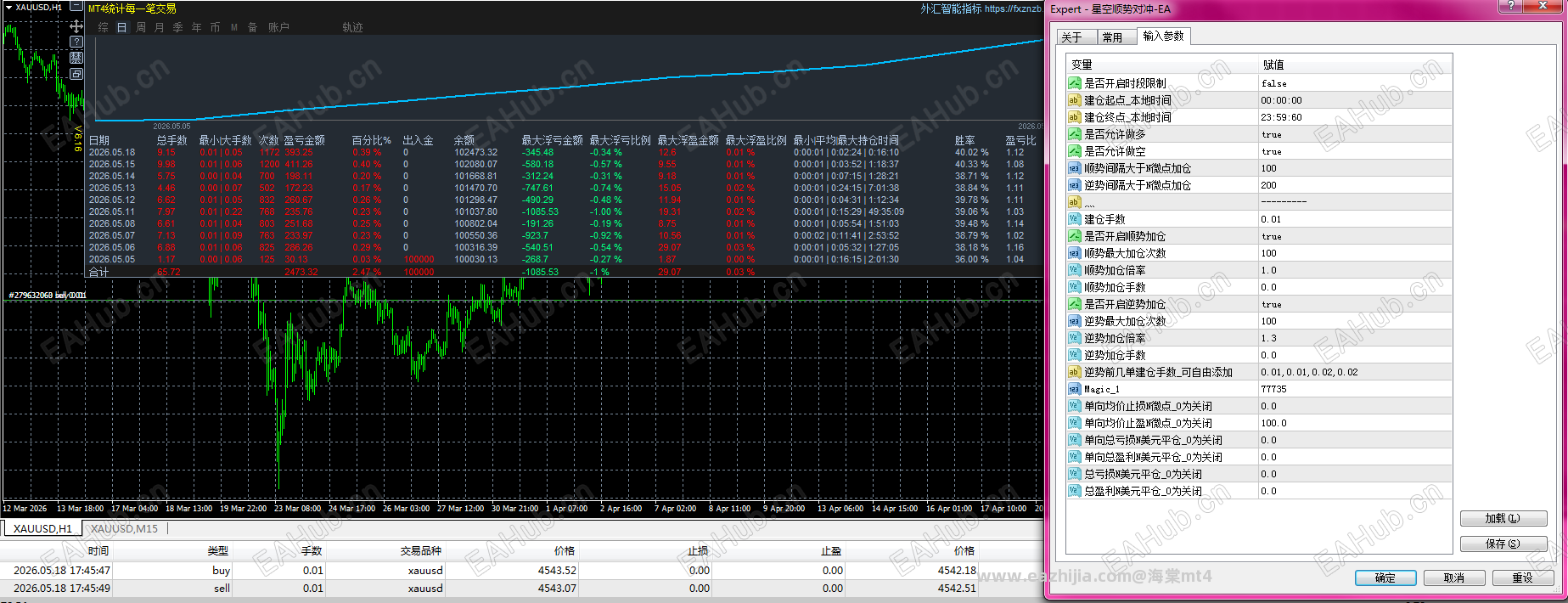Select the 年 period in the statistics panel
The height and width of the screenshot is (603, 1568).
[x=196, y=27]
